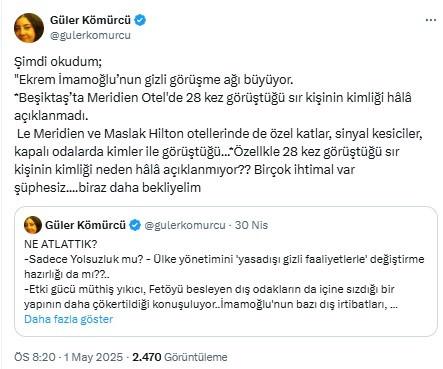The height and width of the screenshot is (369, 443).
Task: Click the blue verified badge beside author name
Action: coord(140,21)
